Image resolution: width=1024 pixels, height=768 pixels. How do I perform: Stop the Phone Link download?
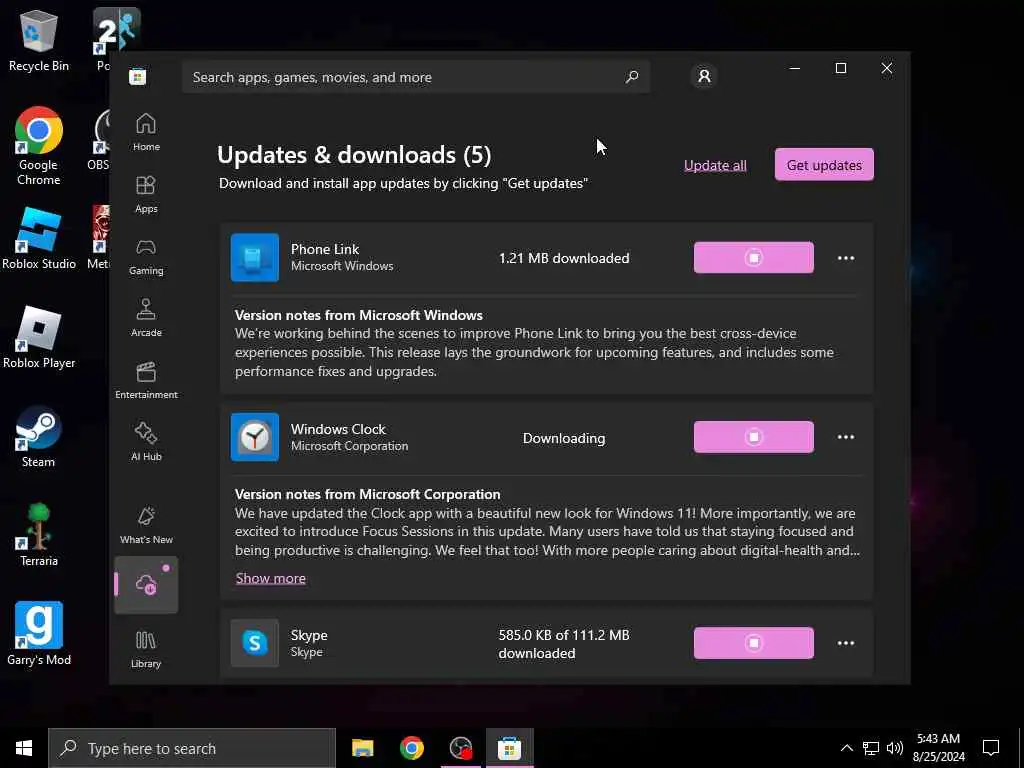click(754, 257)
